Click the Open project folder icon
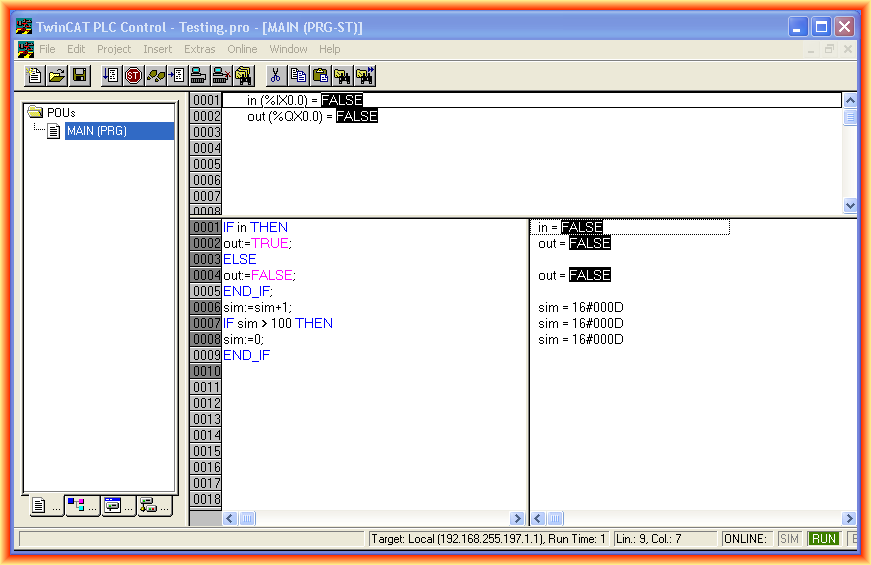 [x=57, y=75]
